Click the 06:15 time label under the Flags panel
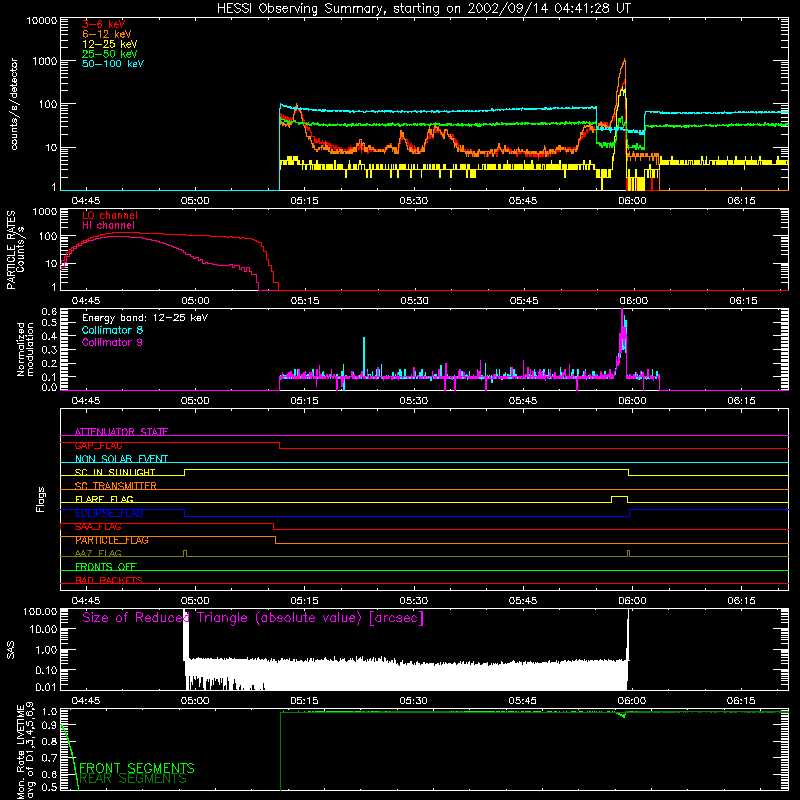 741,601
